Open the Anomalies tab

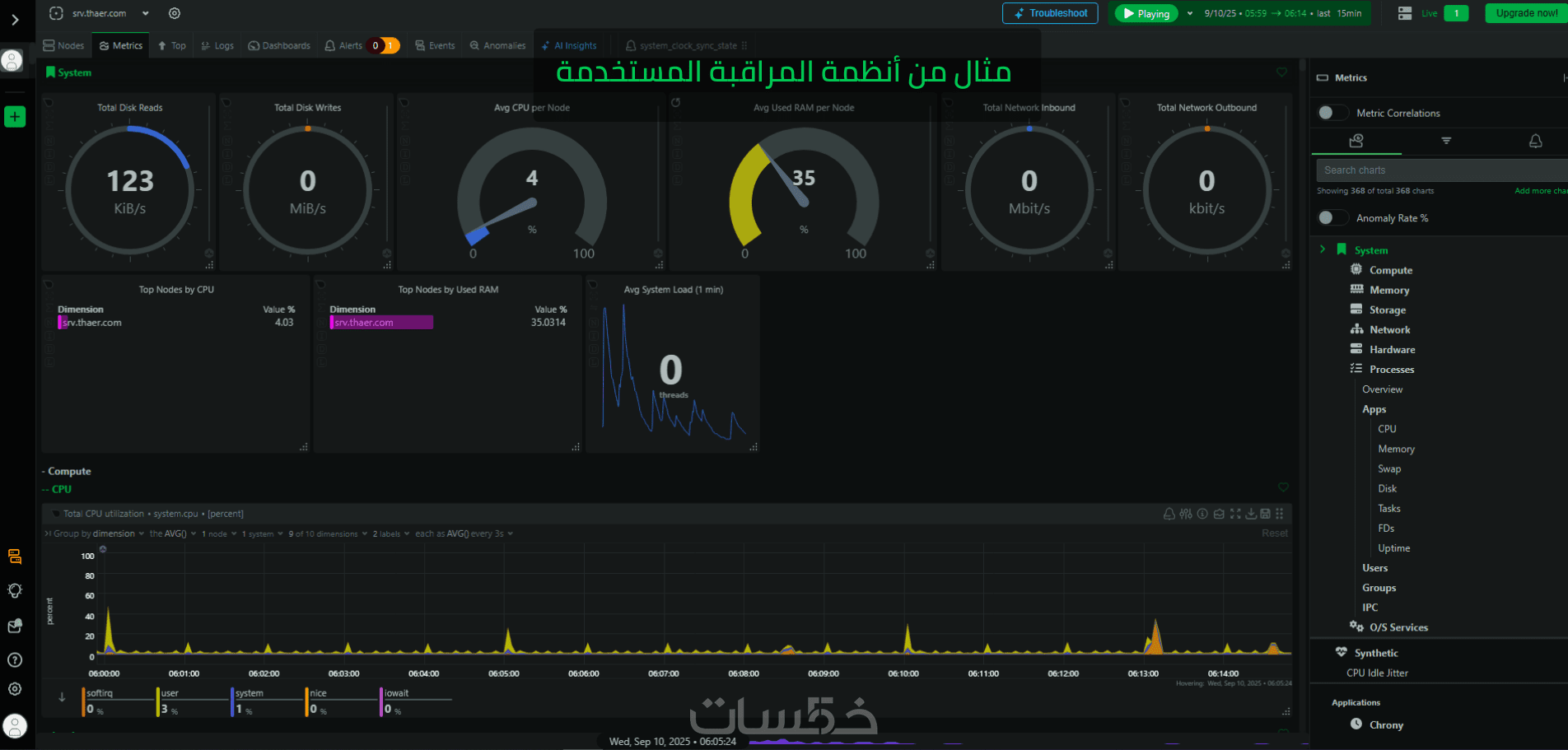497,45
